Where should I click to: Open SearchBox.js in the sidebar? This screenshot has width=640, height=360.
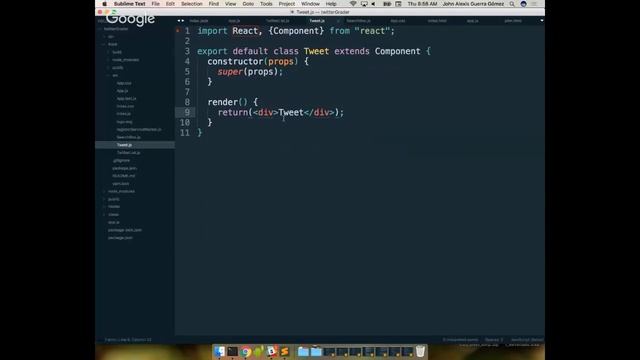point(129,138)
